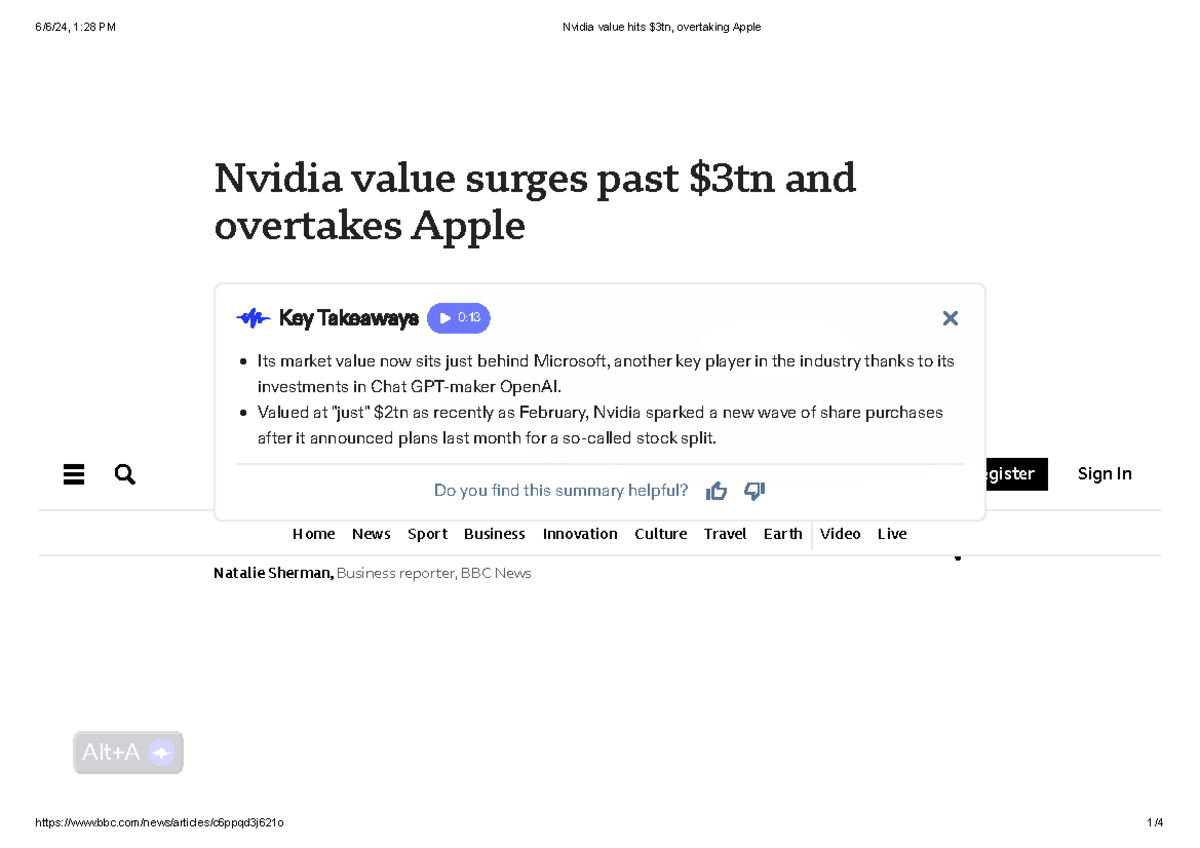Open the hamburger navigation menu
This screenshot has width=1200, height=848.
coord(74,474)
